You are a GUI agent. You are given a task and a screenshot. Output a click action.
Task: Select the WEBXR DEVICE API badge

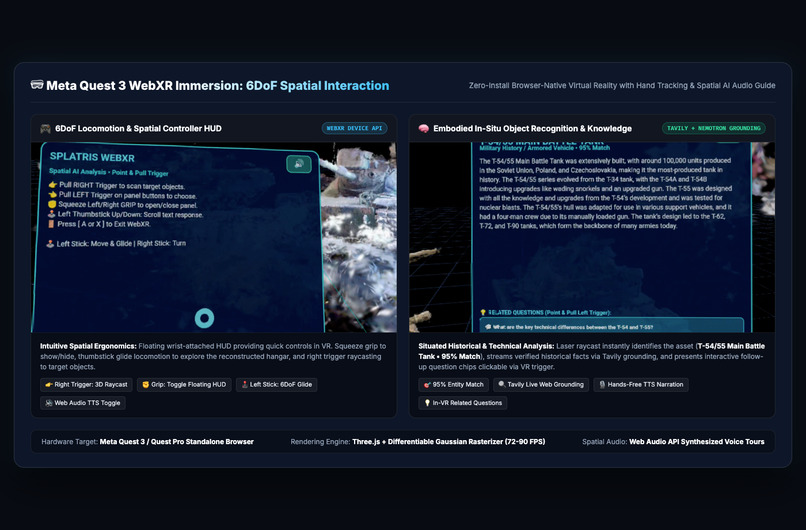click(354, 128)
